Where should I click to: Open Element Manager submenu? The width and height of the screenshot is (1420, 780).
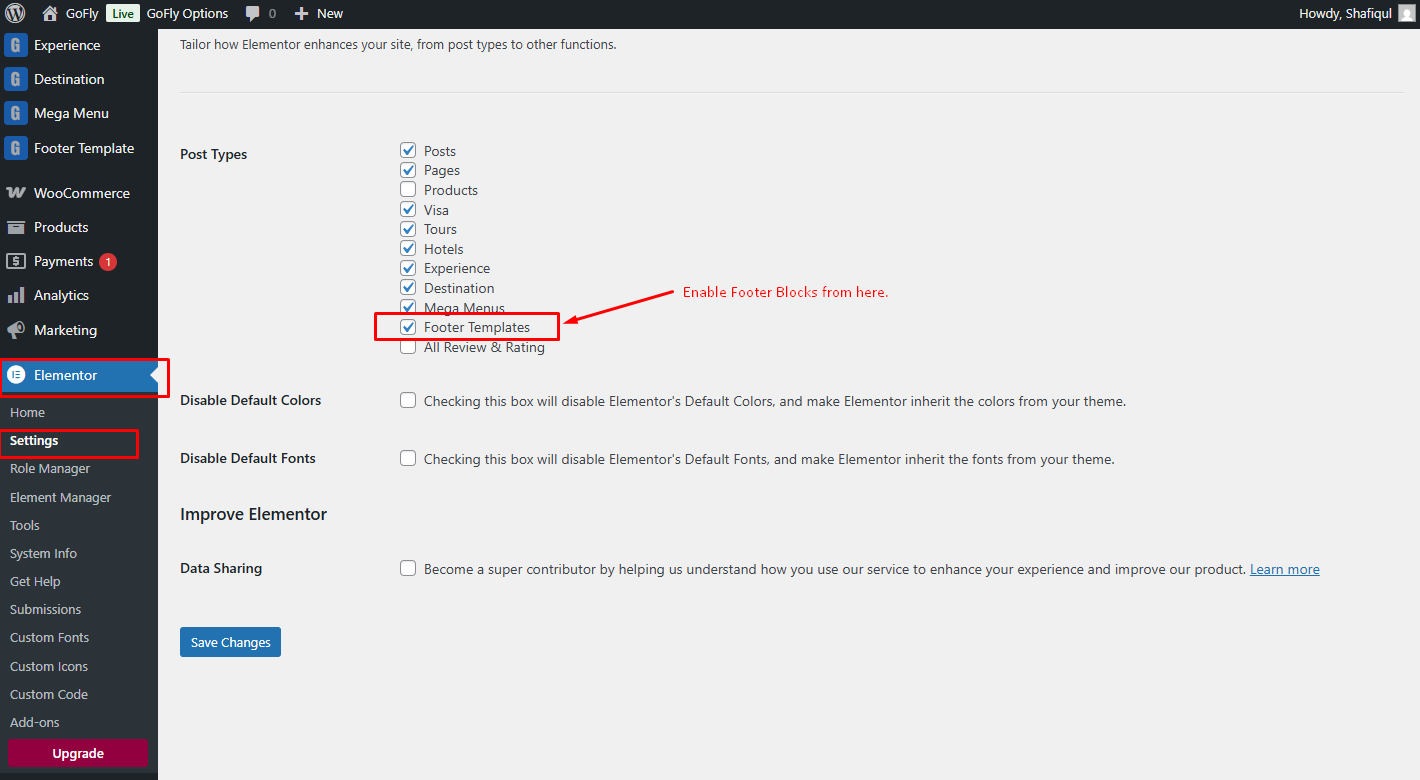[60, 497]
